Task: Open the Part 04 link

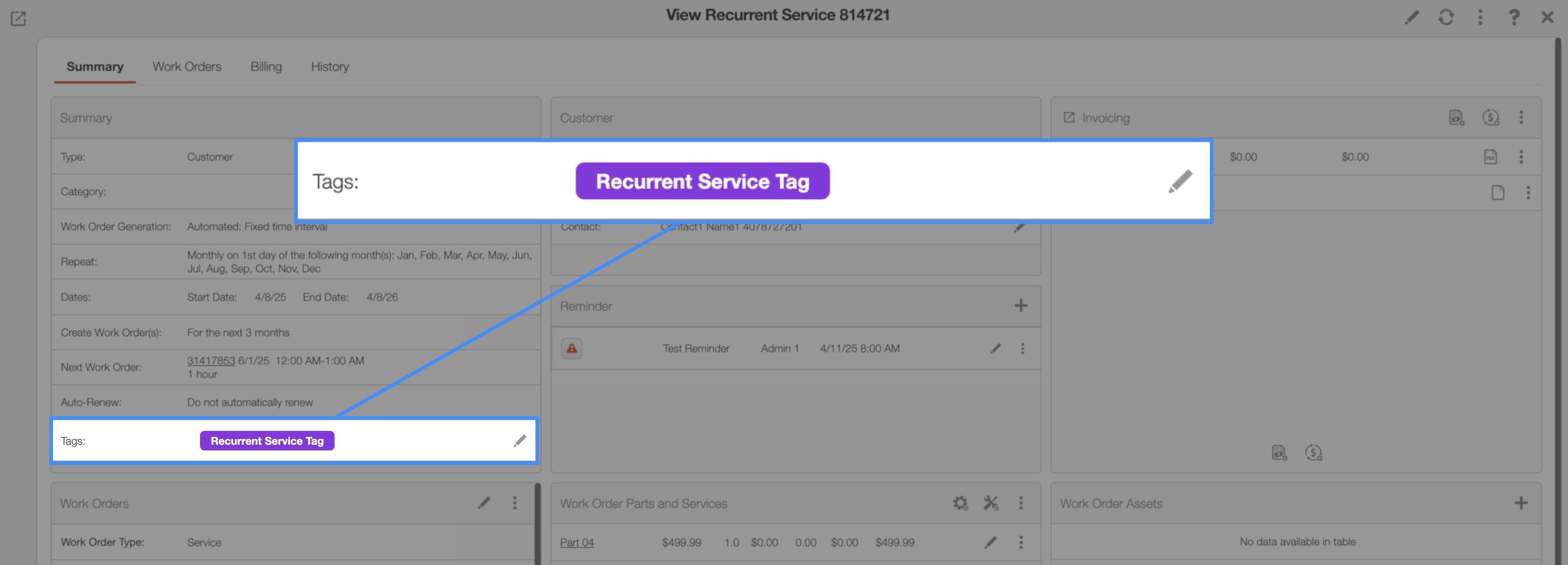Action: [x=577, y=543]
